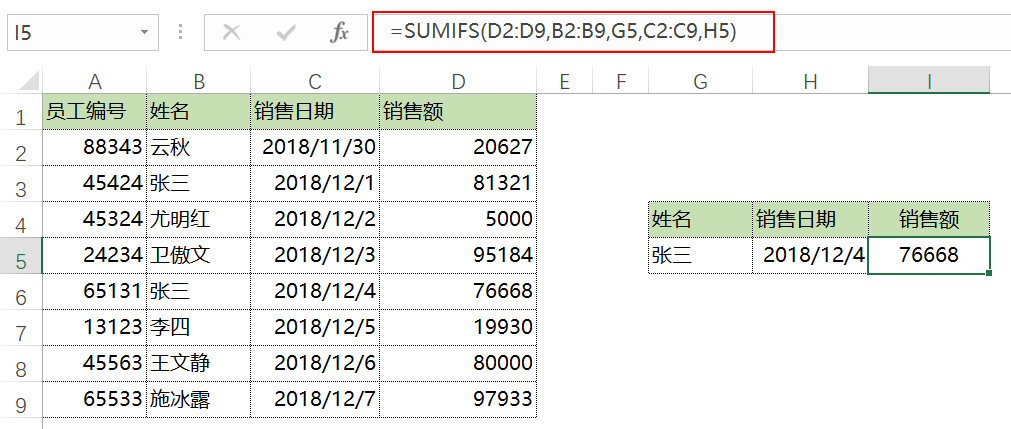Image resolution: width=1011 pixels, height=429 pixels.
Task: Select cell containing 王文静
Action: click(199, 364)
